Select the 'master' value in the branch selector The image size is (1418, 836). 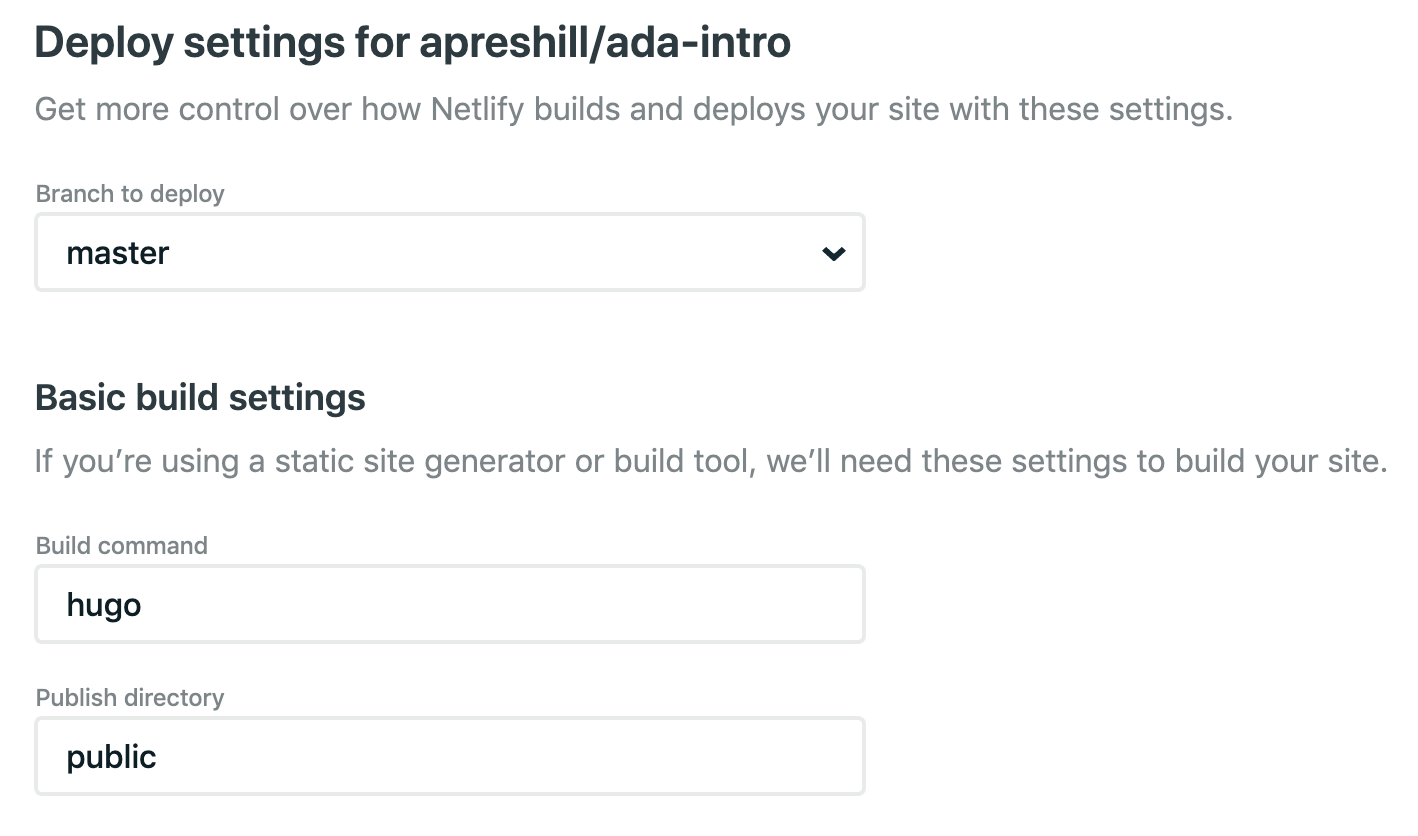[x=117, y=253]
